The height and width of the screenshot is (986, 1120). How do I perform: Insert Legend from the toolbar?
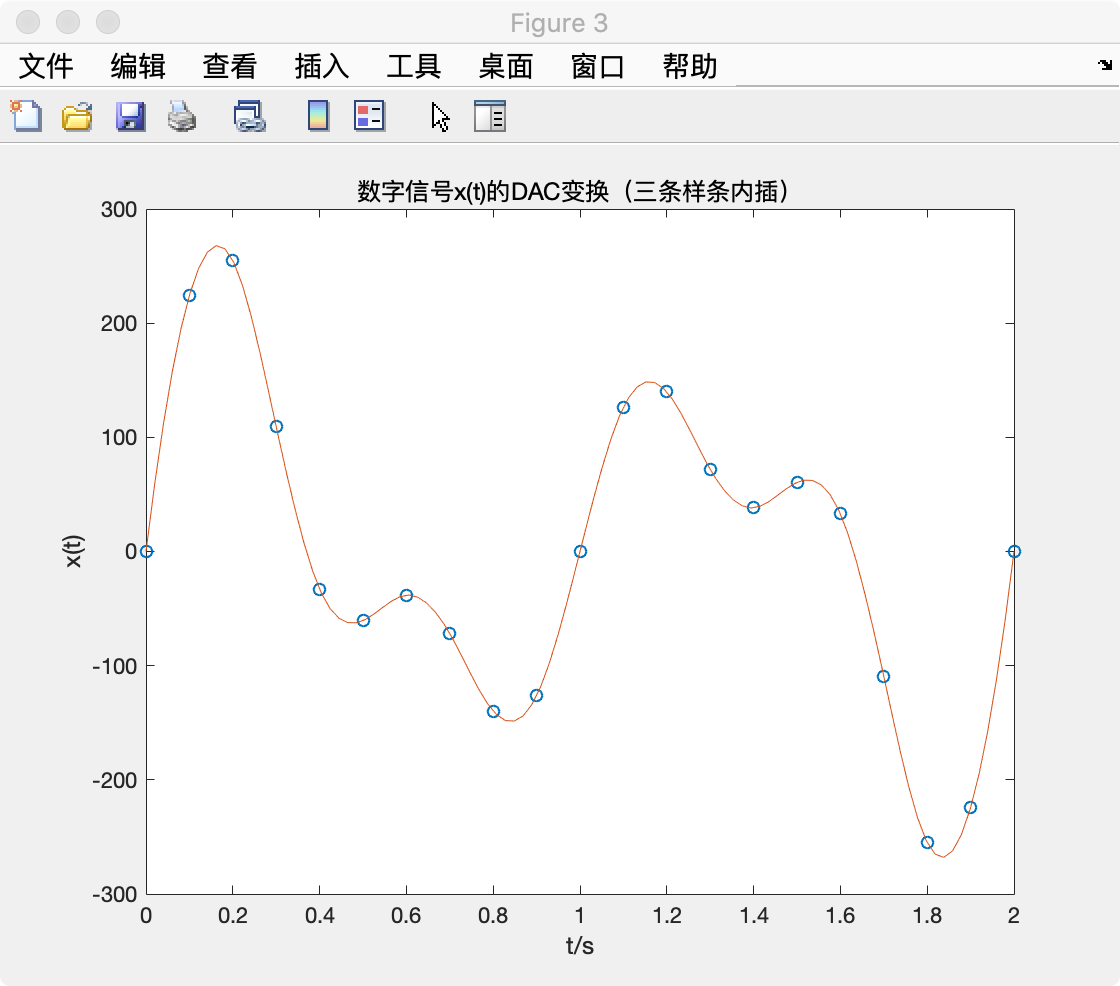tap(369, 116)
